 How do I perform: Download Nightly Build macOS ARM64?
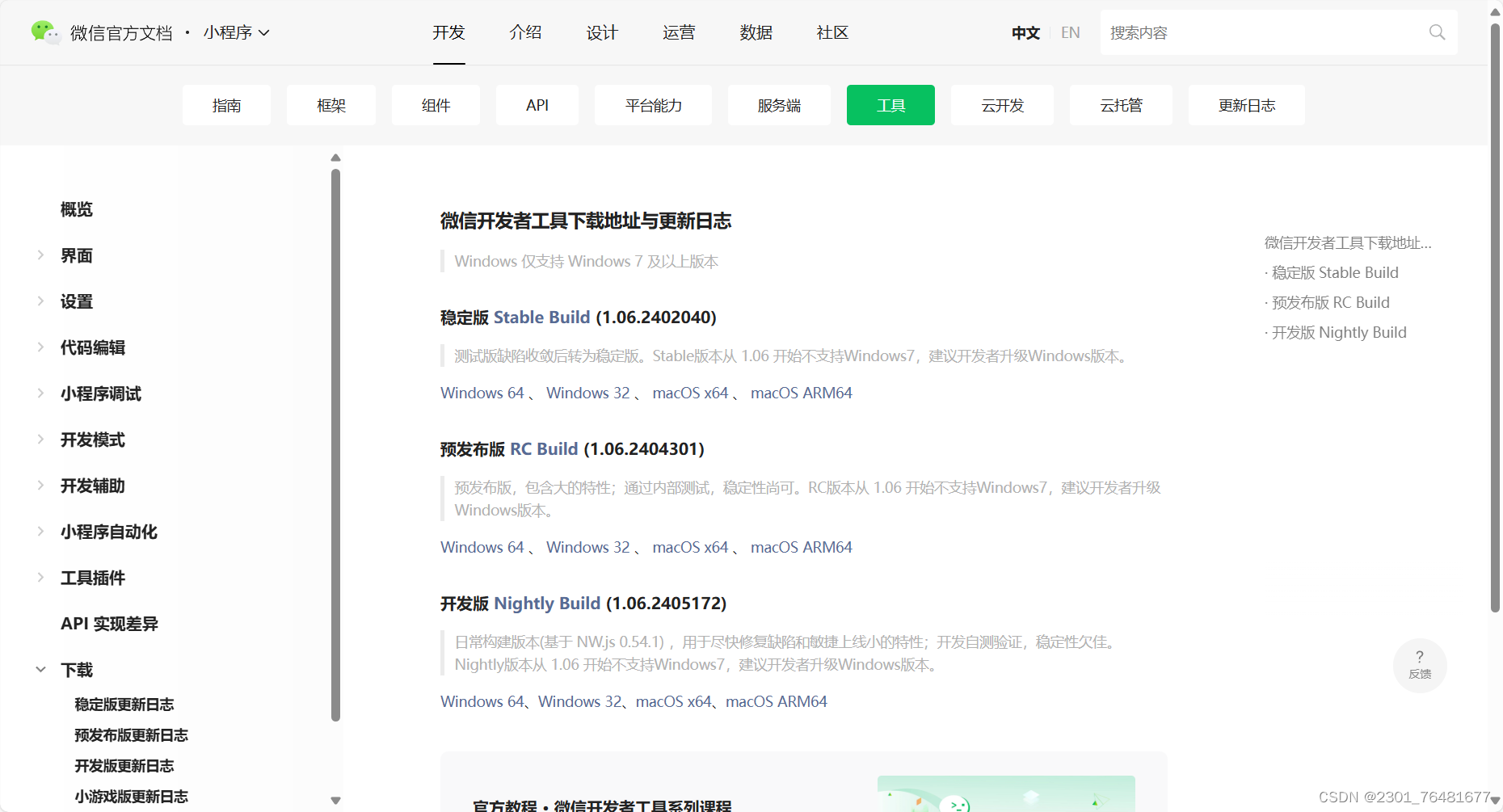click(x=777, y=701)
